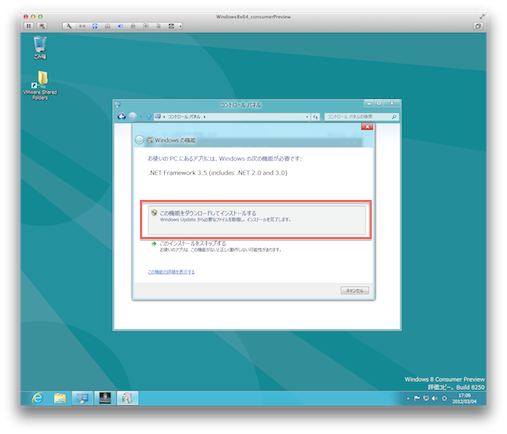This screenshot has height=434, width=507.
Task: Toggle Mac fullscreen arrows in title bar
Action: click(x=482, y=16)
